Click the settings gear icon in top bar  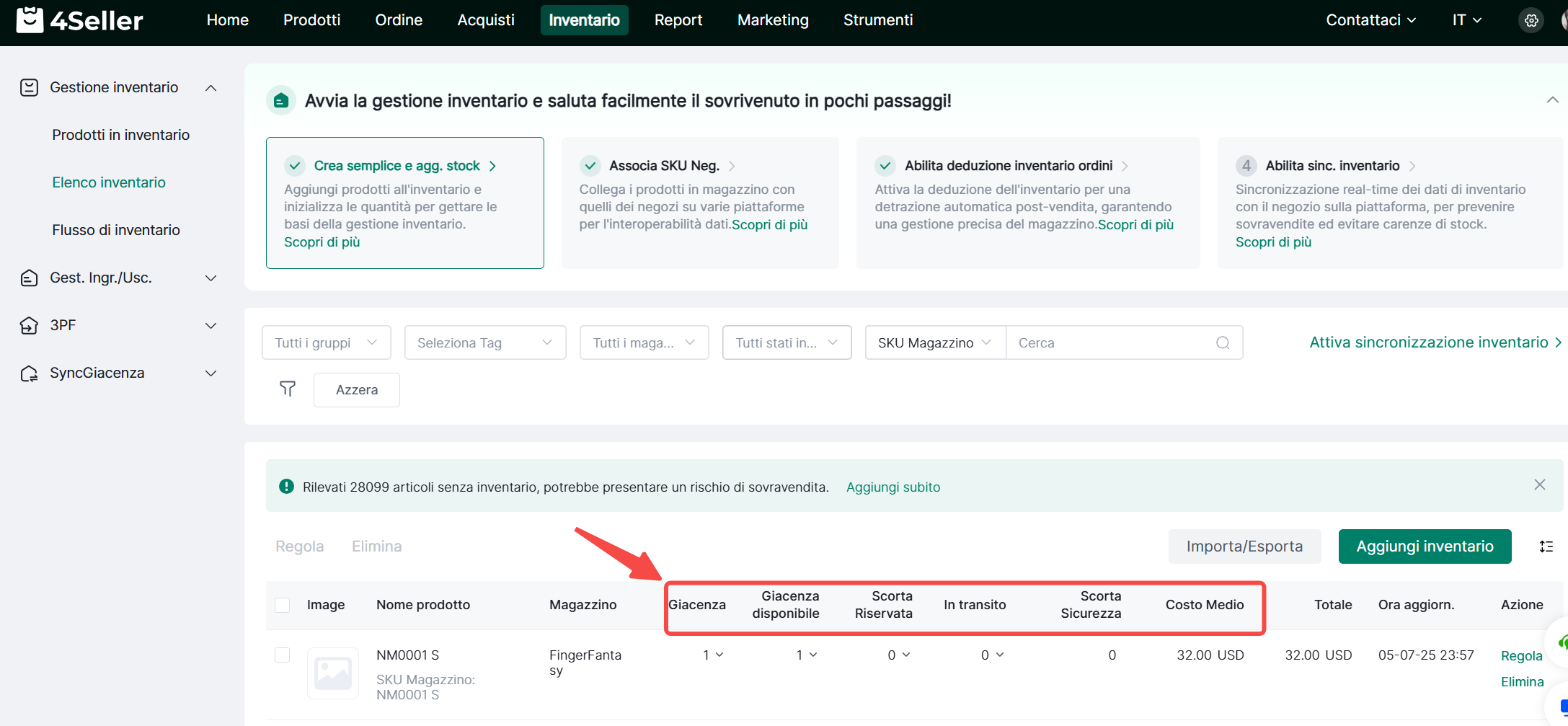[x=1531, y=20]
